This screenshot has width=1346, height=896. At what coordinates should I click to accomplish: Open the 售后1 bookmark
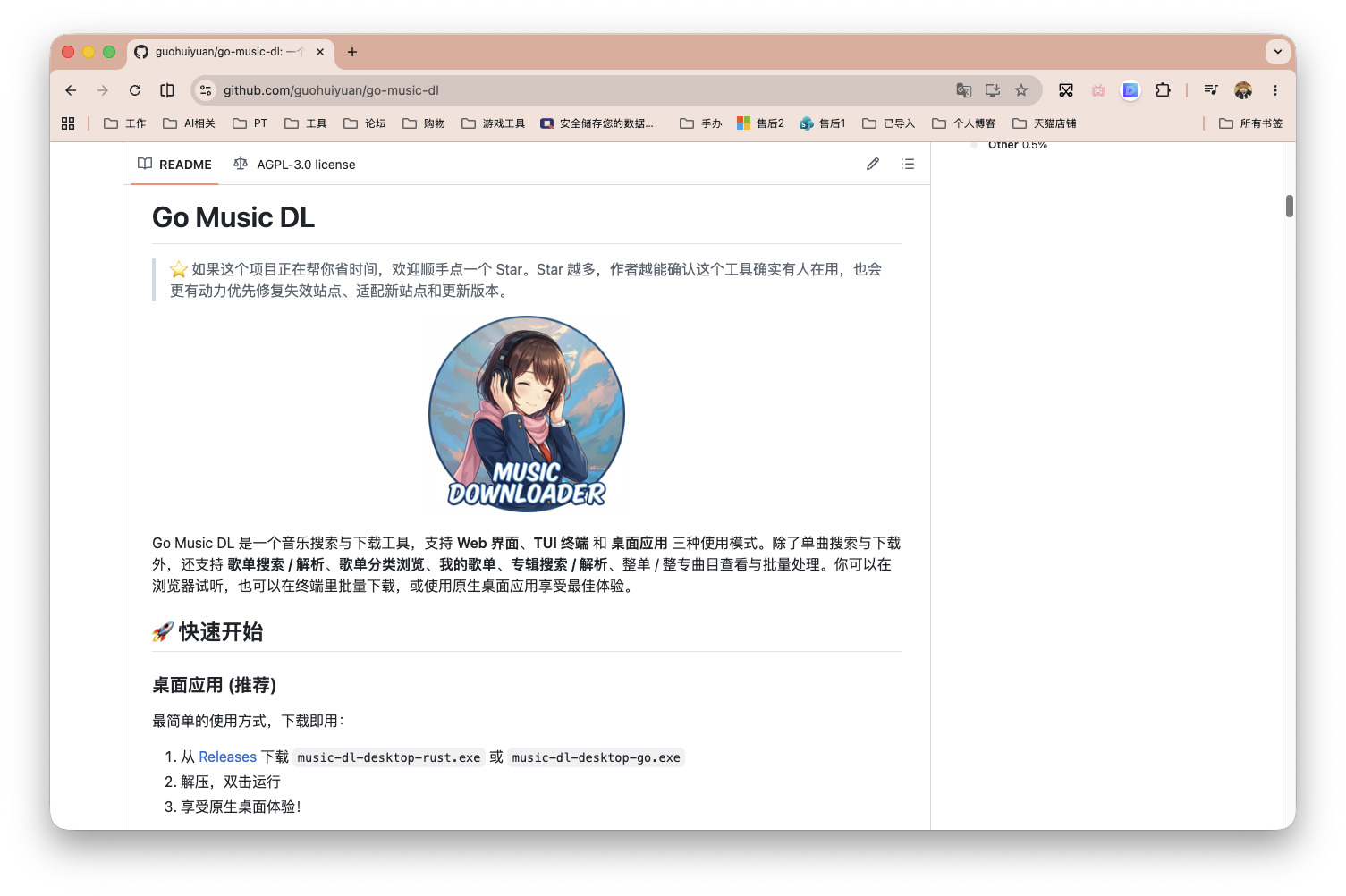click(823, 123)
